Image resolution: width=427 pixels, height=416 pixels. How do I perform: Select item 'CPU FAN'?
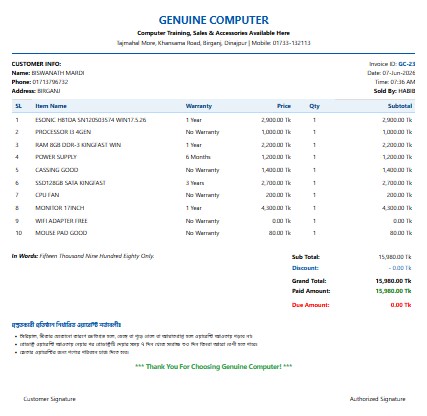coord(47,195)
